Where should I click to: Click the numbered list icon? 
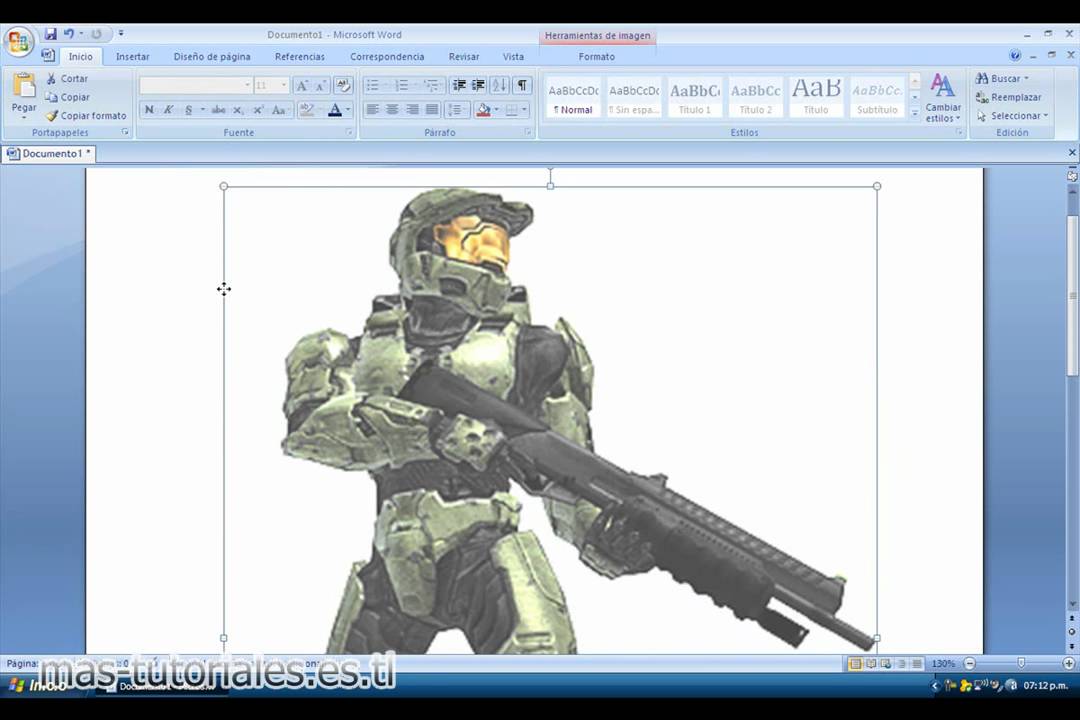402,85
